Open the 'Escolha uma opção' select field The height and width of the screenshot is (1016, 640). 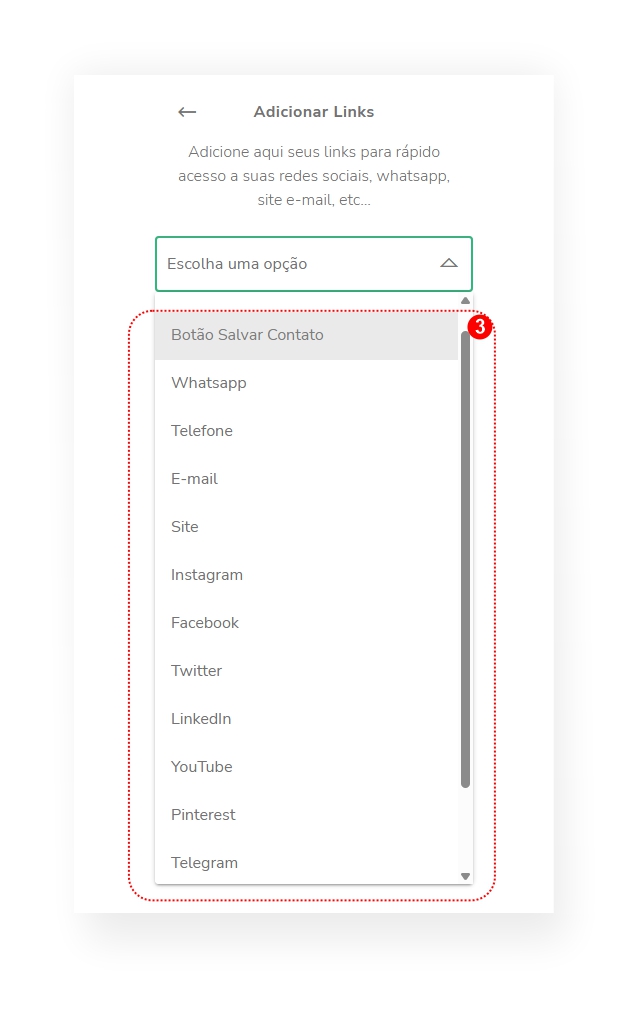(x=314, y=264)
